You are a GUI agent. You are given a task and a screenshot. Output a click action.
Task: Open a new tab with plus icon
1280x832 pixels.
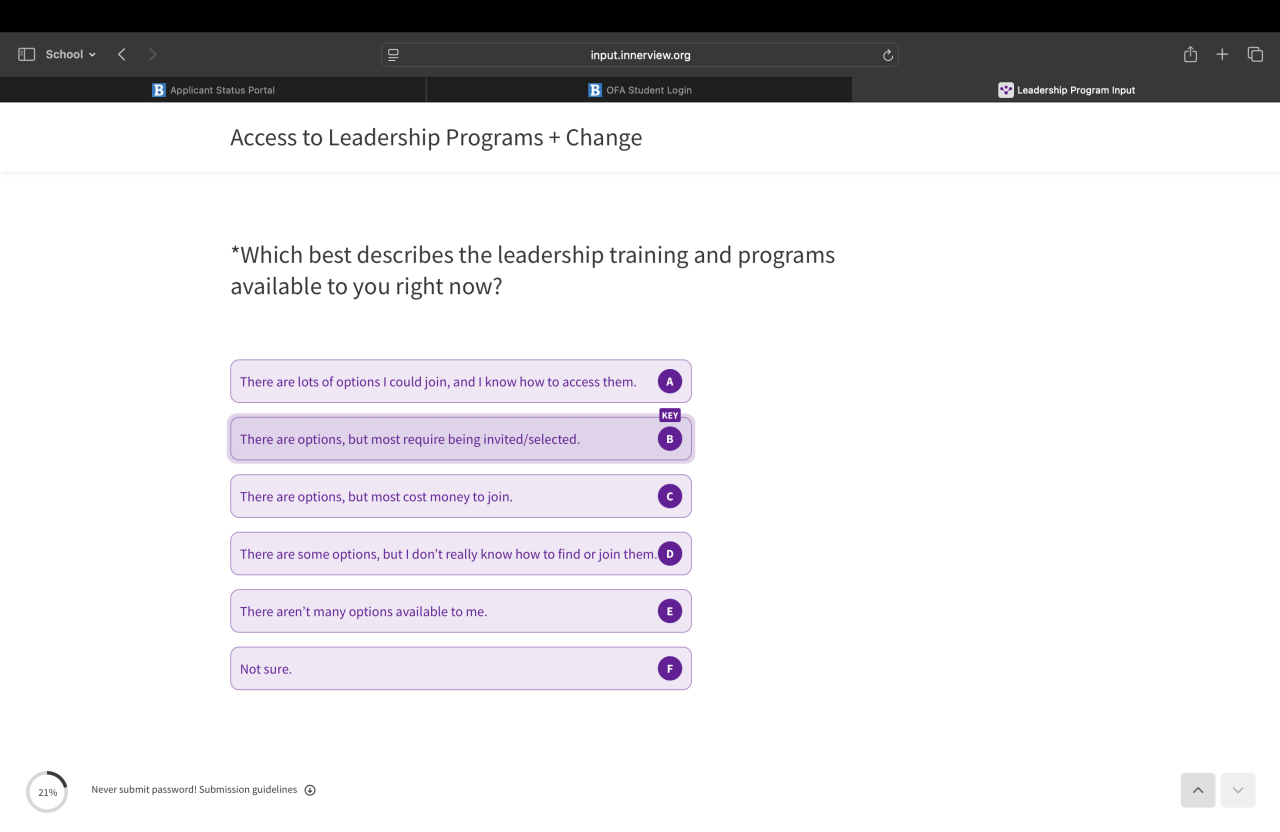[x=1222, y=55]
